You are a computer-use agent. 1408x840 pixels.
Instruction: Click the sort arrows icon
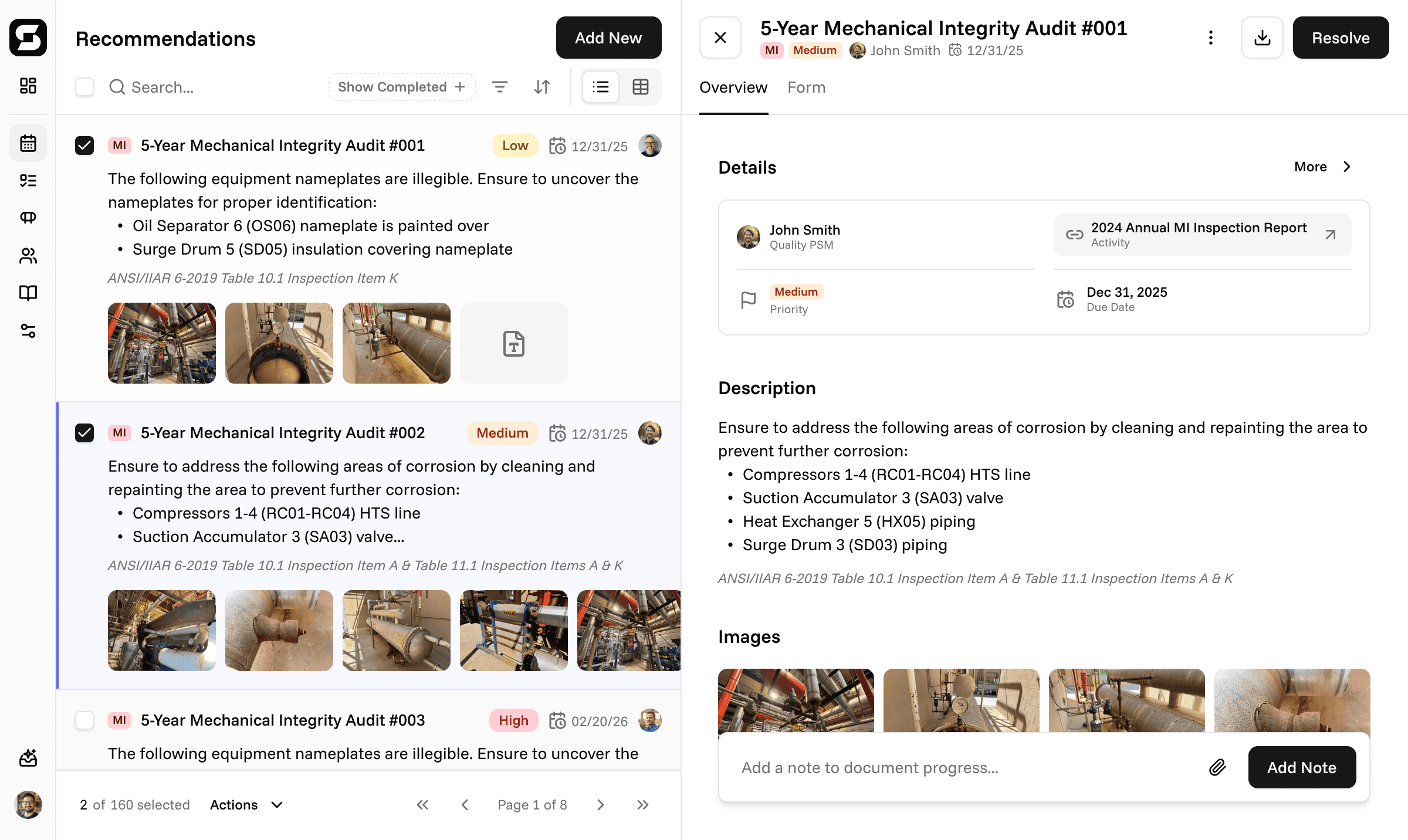(x=541, y=87)
